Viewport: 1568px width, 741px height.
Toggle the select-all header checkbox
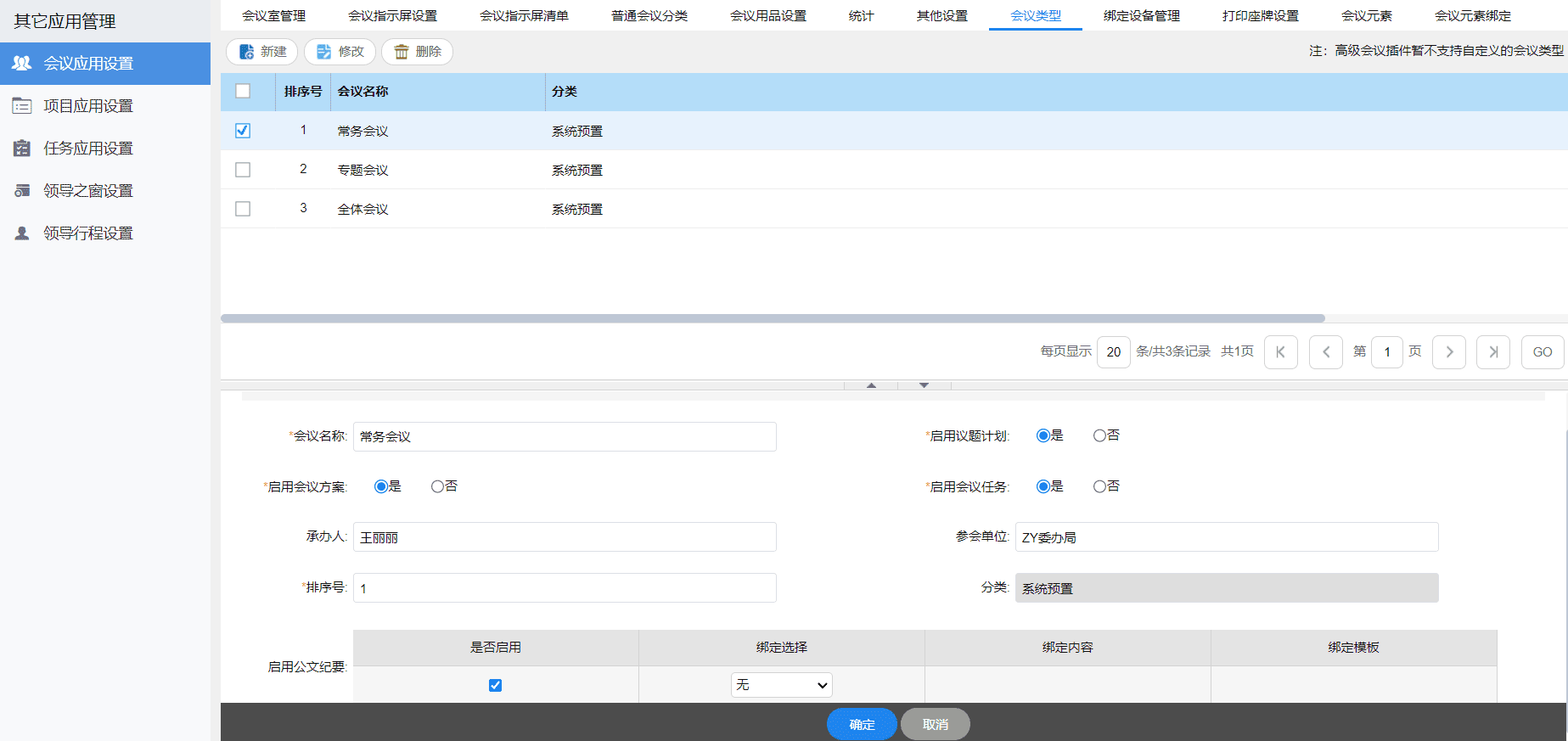click(x=243, y=91)
